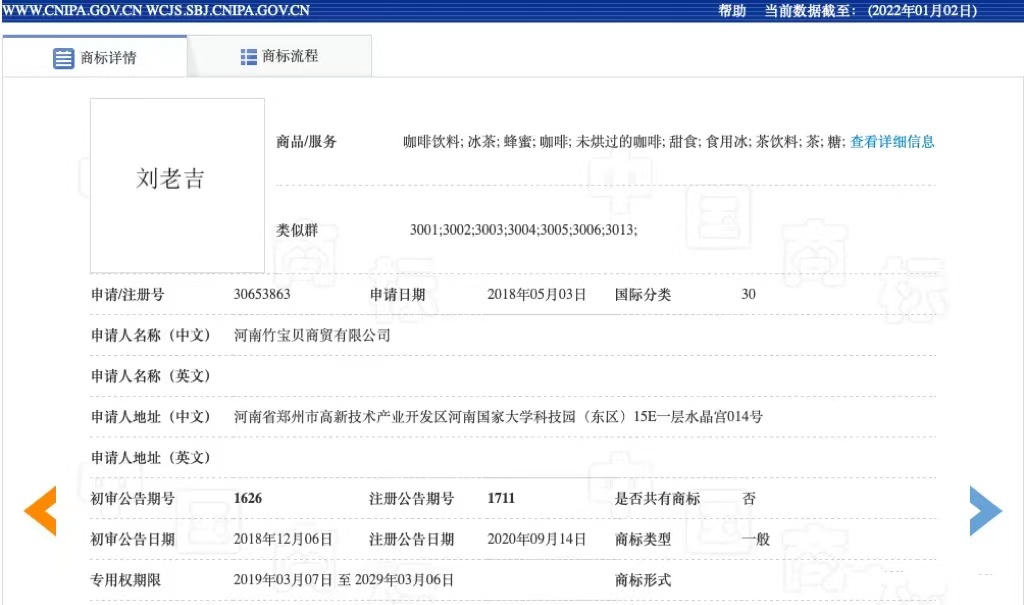Screen dimensions: 1024x605
Task: Select preliminary announcement date 2018年12月06日
Action: click(x=283, y=540)
